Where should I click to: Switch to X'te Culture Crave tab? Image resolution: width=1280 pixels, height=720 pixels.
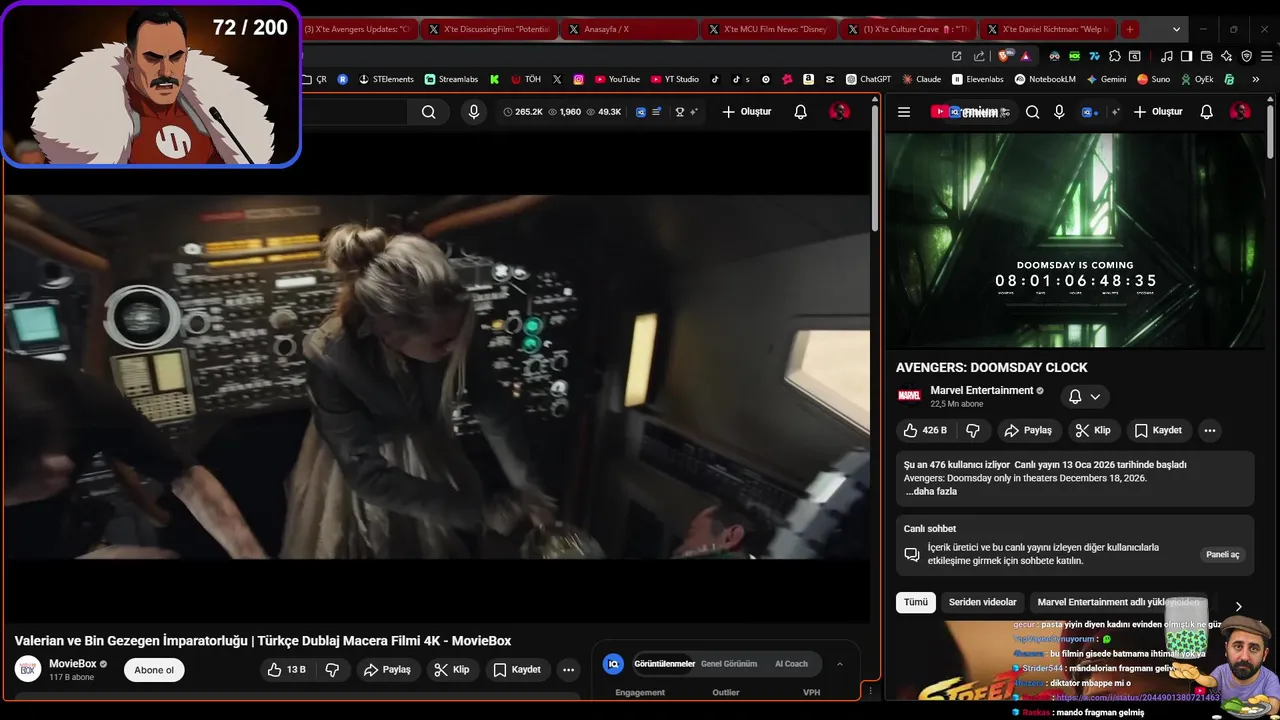(x=908, y=29)
